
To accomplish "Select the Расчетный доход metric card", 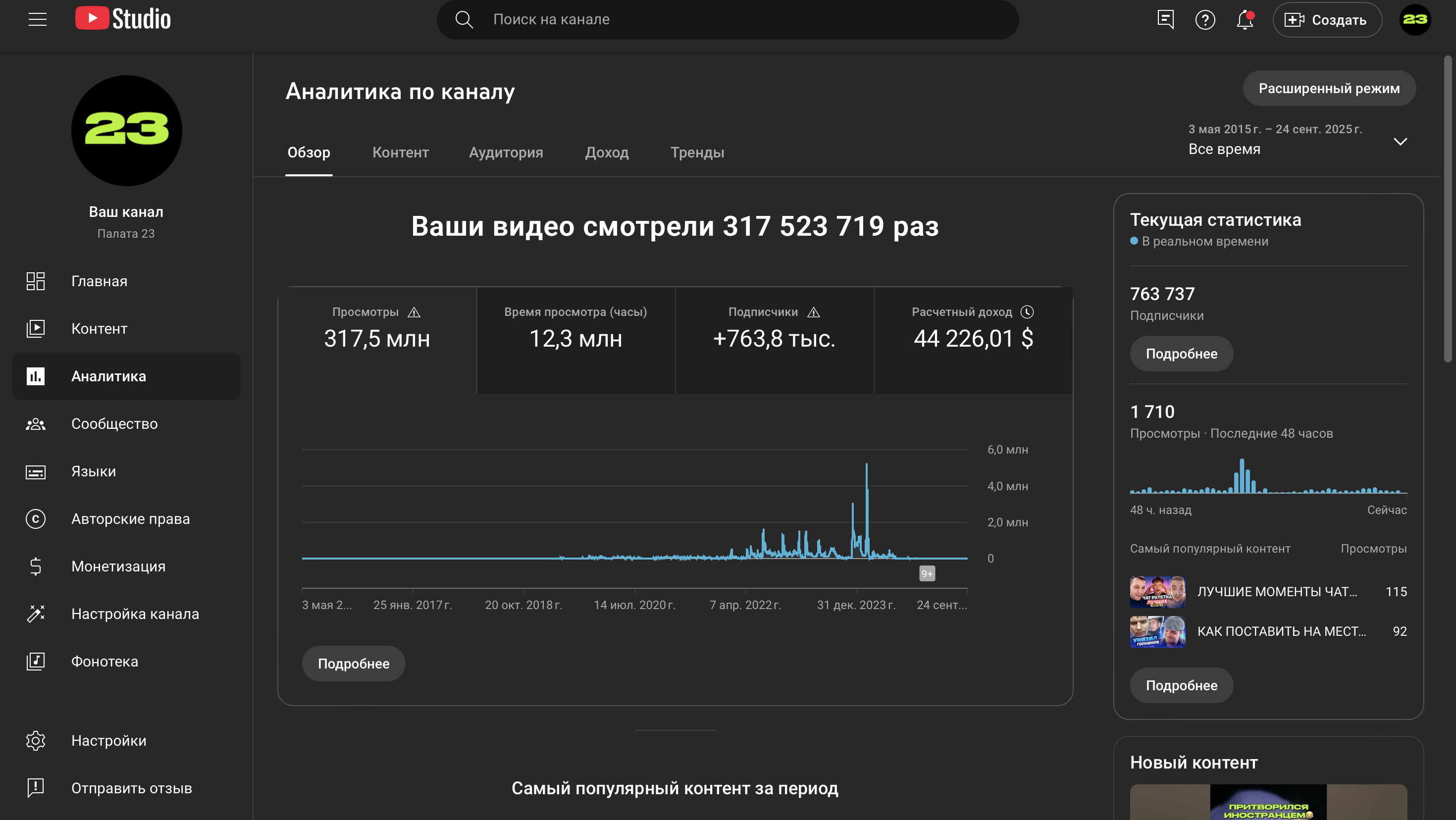I will 973,339.
